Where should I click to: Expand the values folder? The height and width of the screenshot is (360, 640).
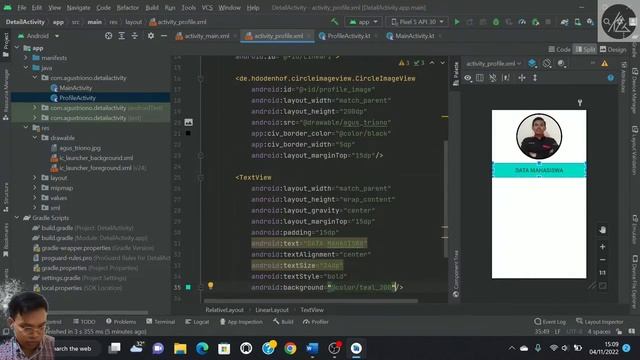(35, 198)
